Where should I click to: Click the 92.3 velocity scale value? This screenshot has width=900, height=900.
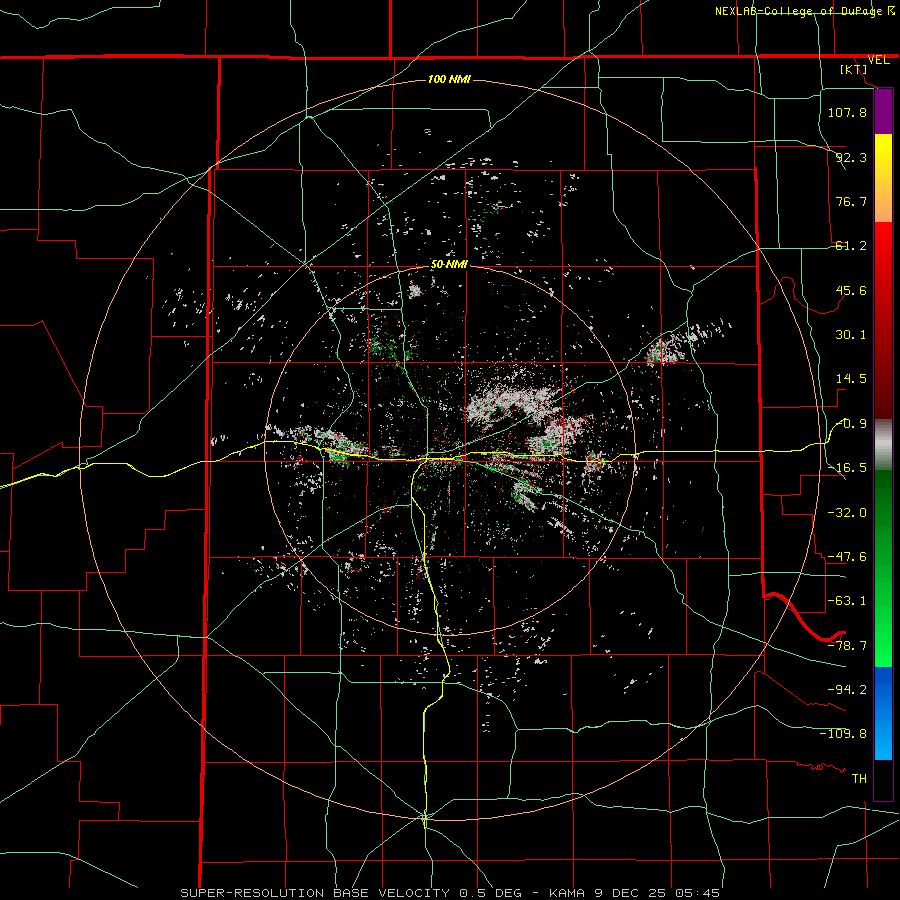[x=851, y=157]
